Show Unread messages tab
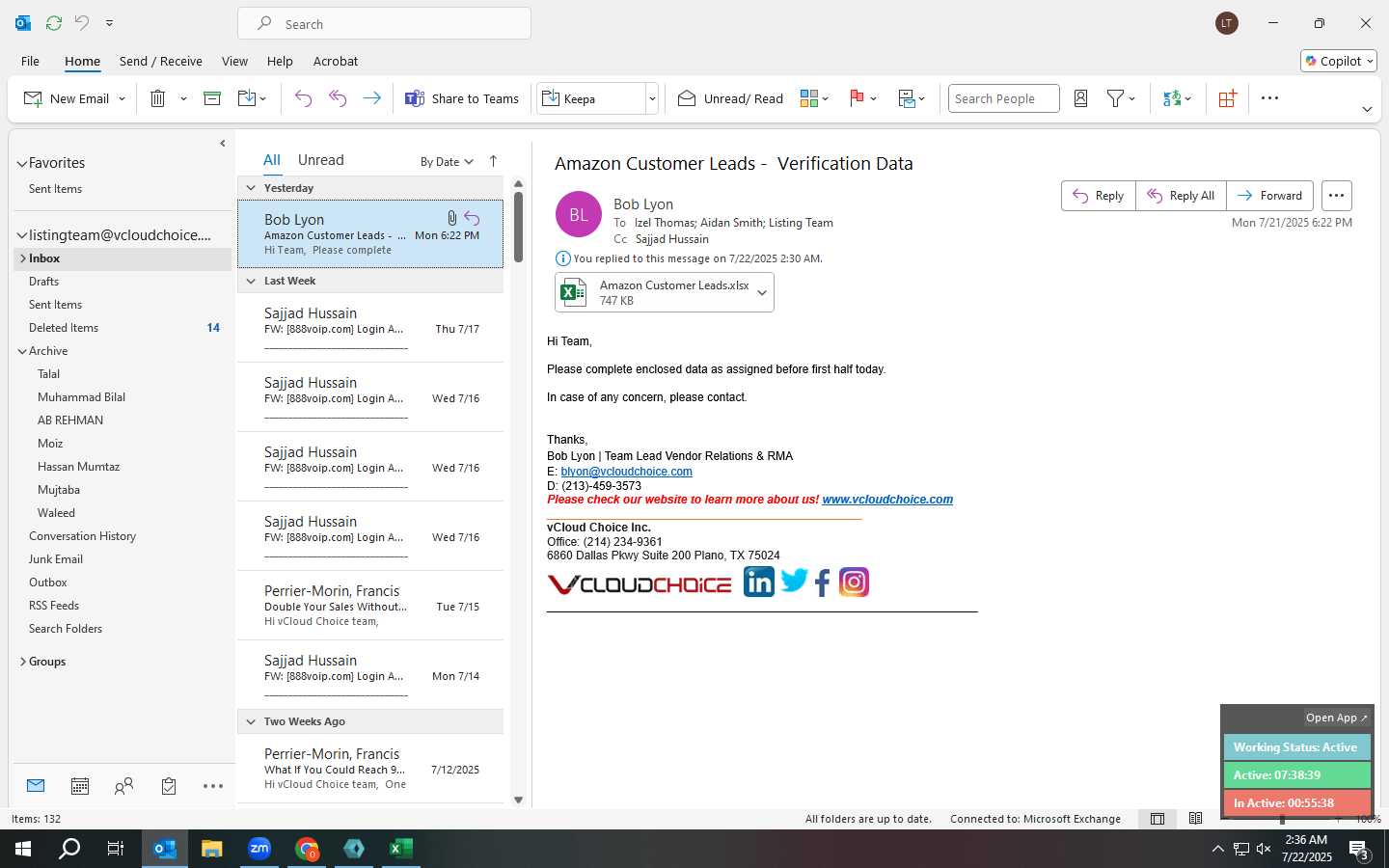Screen dimensions: 1389x868 coord(321,160)
